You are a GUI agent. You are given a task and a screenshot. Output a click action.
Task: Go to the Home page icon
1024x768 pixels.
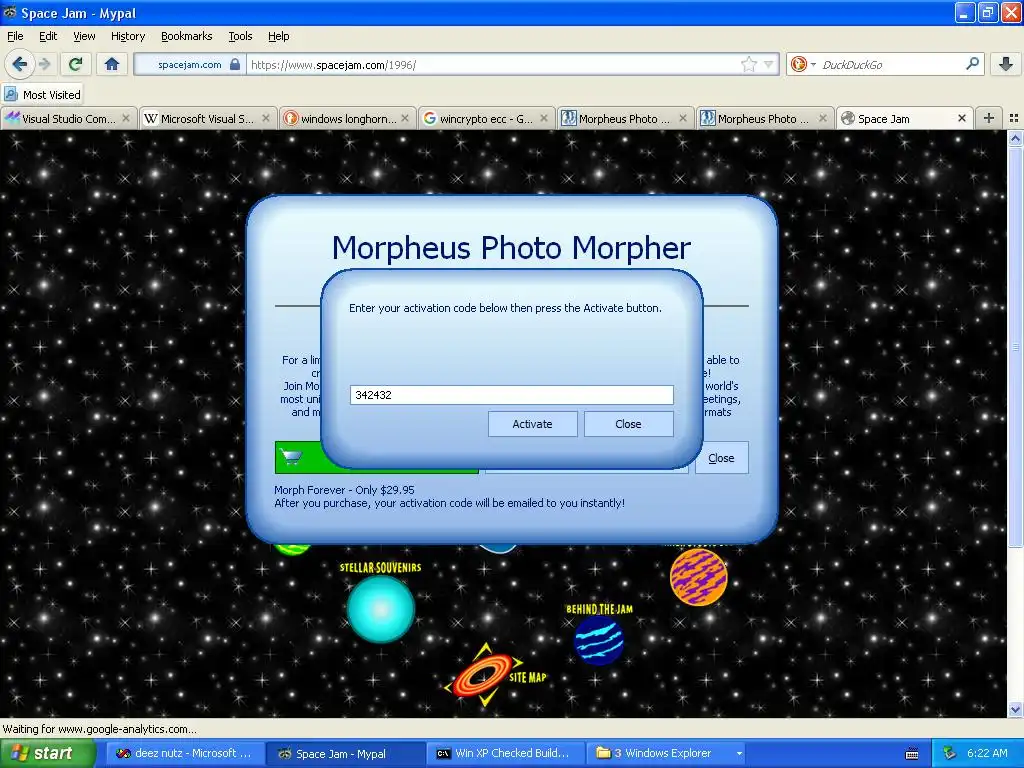[112, 64]
